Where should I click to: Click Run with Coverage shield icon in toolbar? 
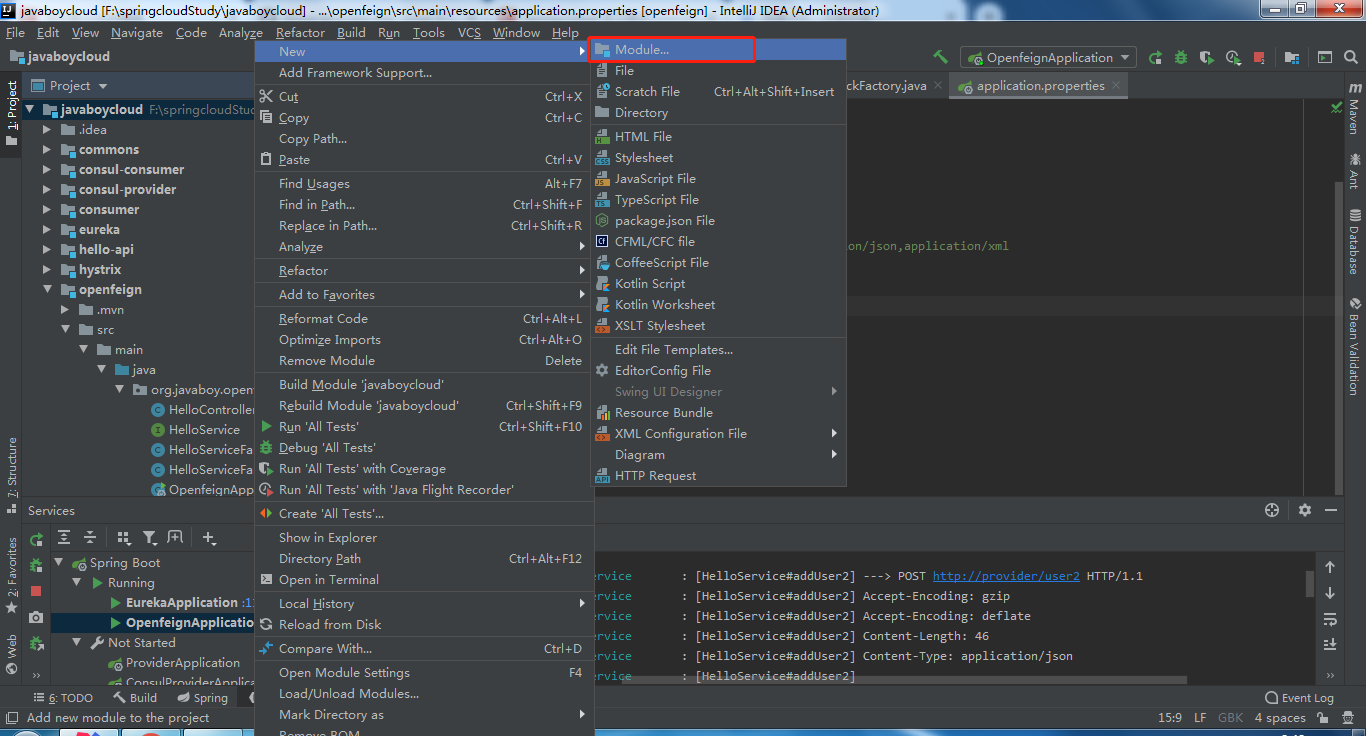[x=1207, y=58]
